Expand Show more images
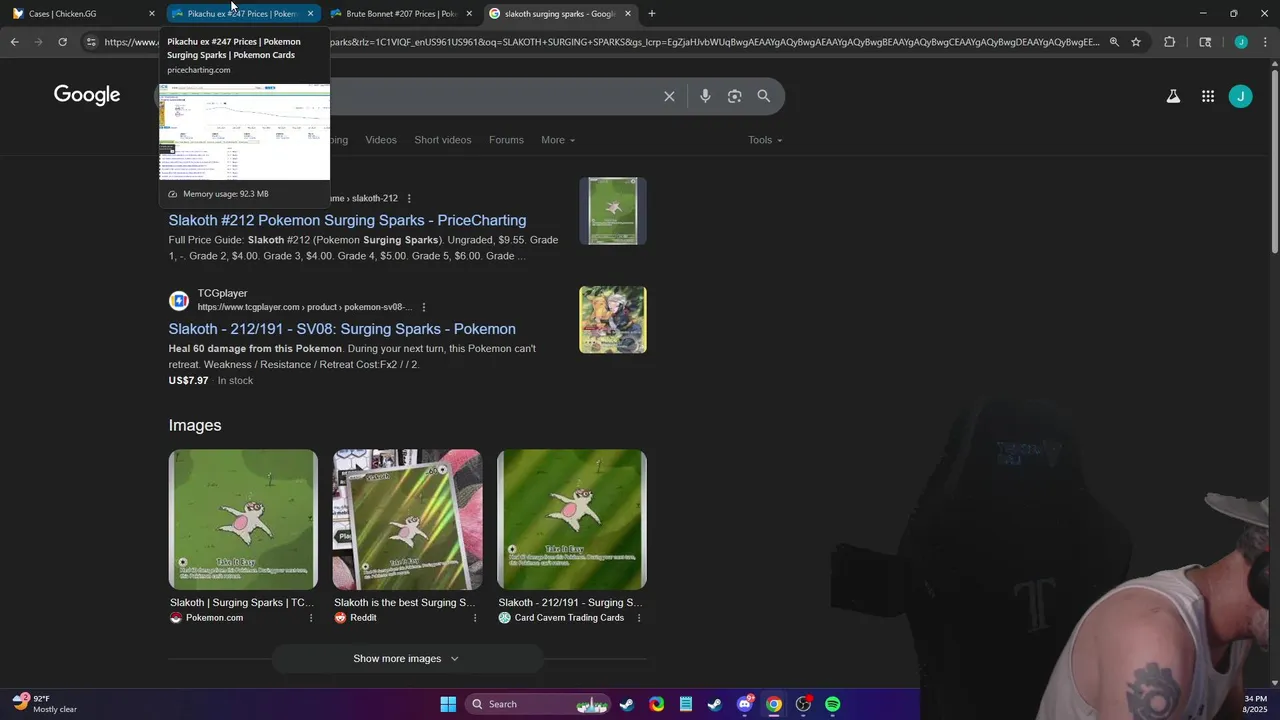Image resolution: width=1280 pixels, height=720 pixels. pyautogui.click(x=407, y=659)
